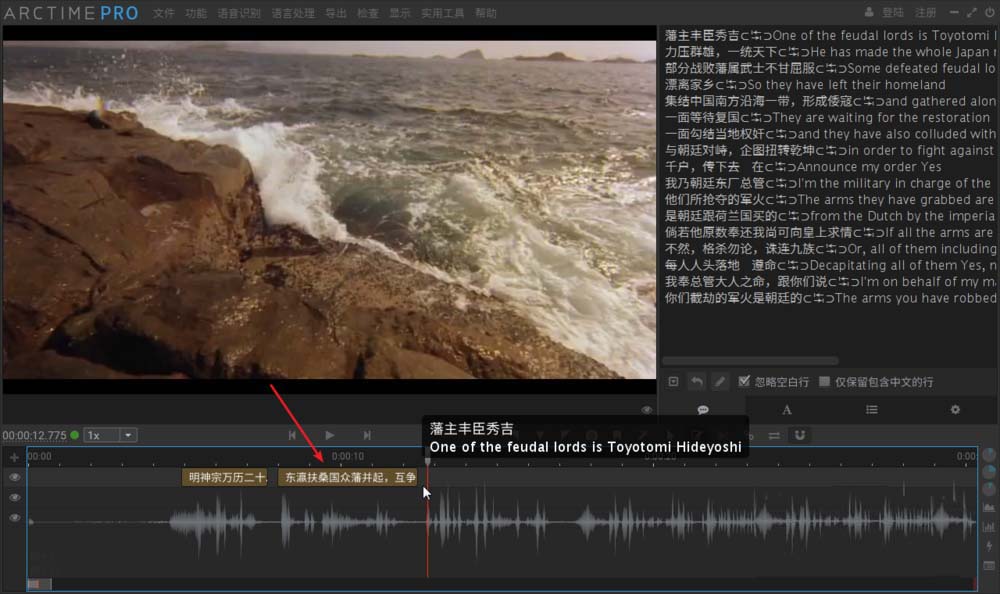Toggle the magnet snap button
Screen dimensions: 1000x594
(800, 435)
